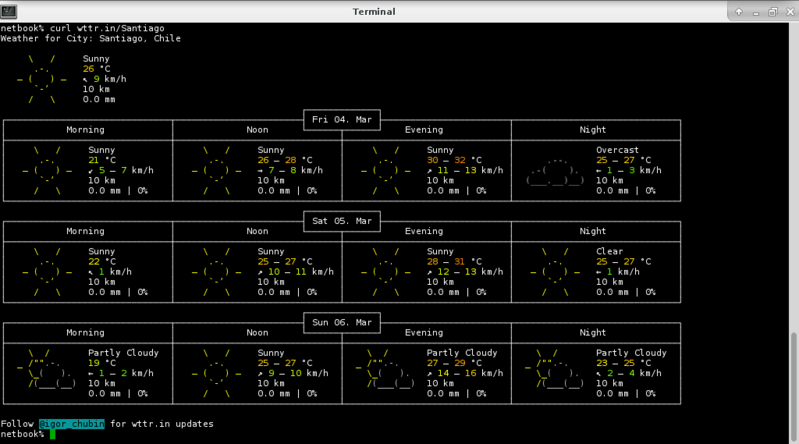
Task: Click the 'curl wttr.in/Santiago' command text
Action: point(107,28)
